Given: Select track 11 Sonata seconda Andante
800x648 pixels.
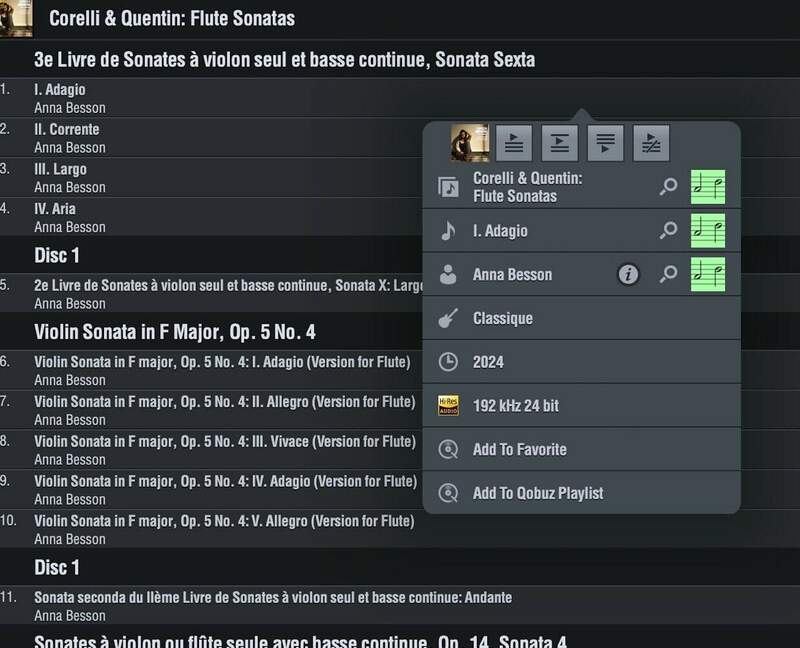Looking at the screenshot, I should tap(272, 598).
